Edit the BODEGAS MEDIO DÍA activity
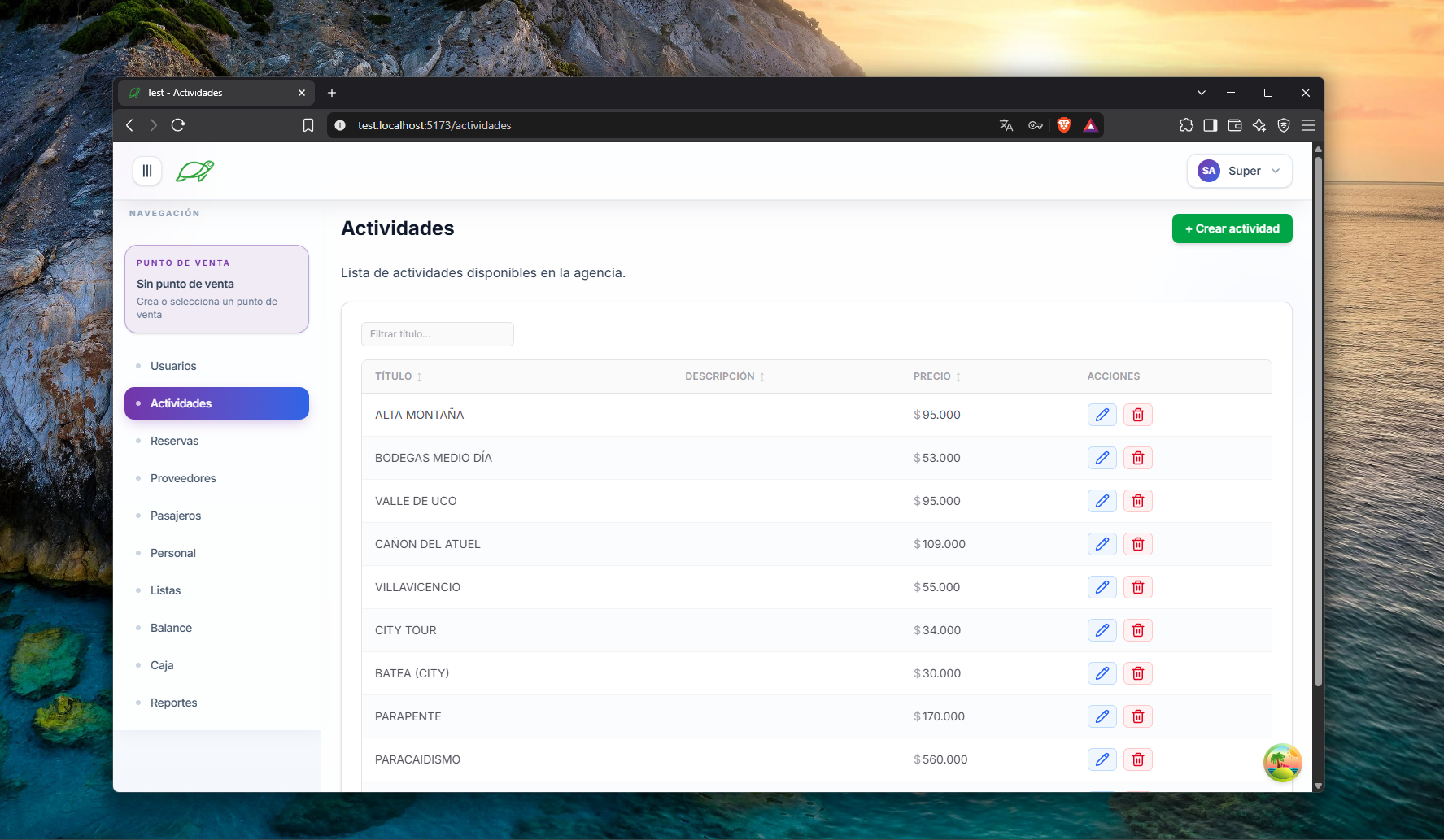Image resolution: width=1444 pixels, height=840 pixels. 1102,458
